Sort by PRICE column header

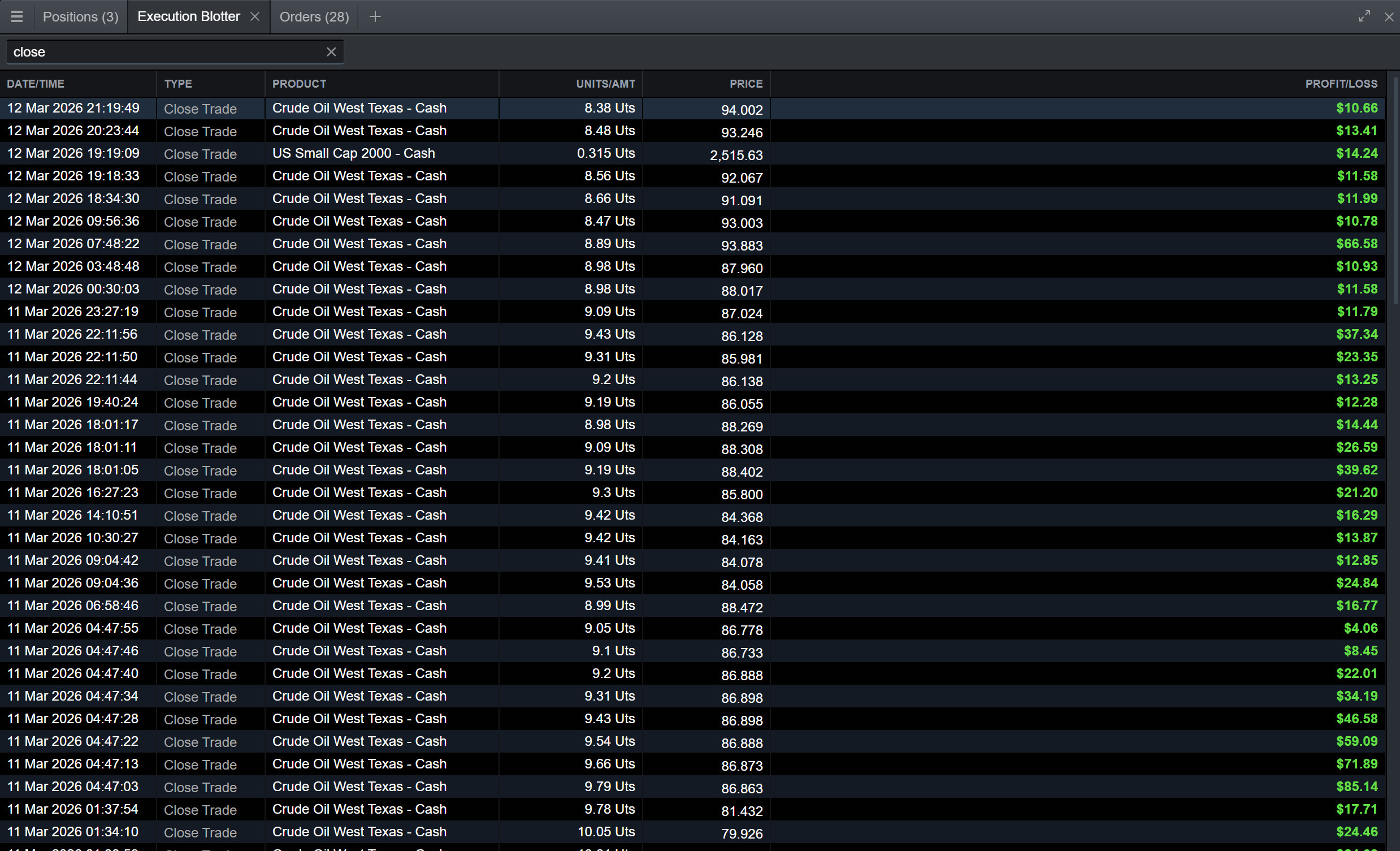pyautogui.click(x=745, y=84)
